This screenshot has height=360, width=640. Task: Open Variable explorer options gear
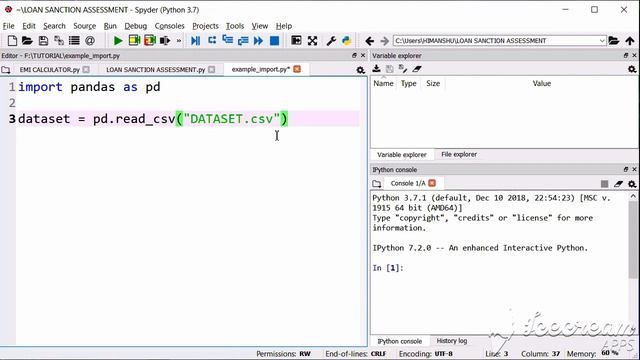click(632, 69)
